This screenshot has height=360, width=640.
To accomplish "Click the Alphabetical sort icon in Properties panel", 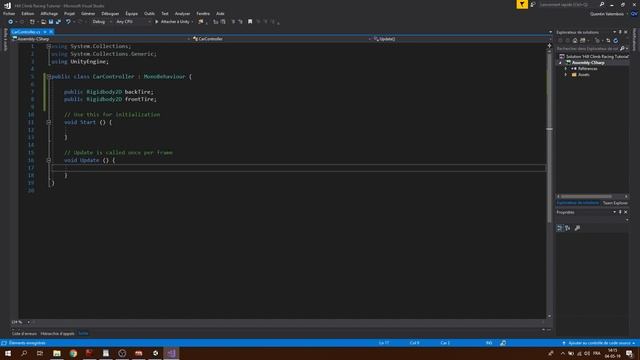I will (568, 228).
